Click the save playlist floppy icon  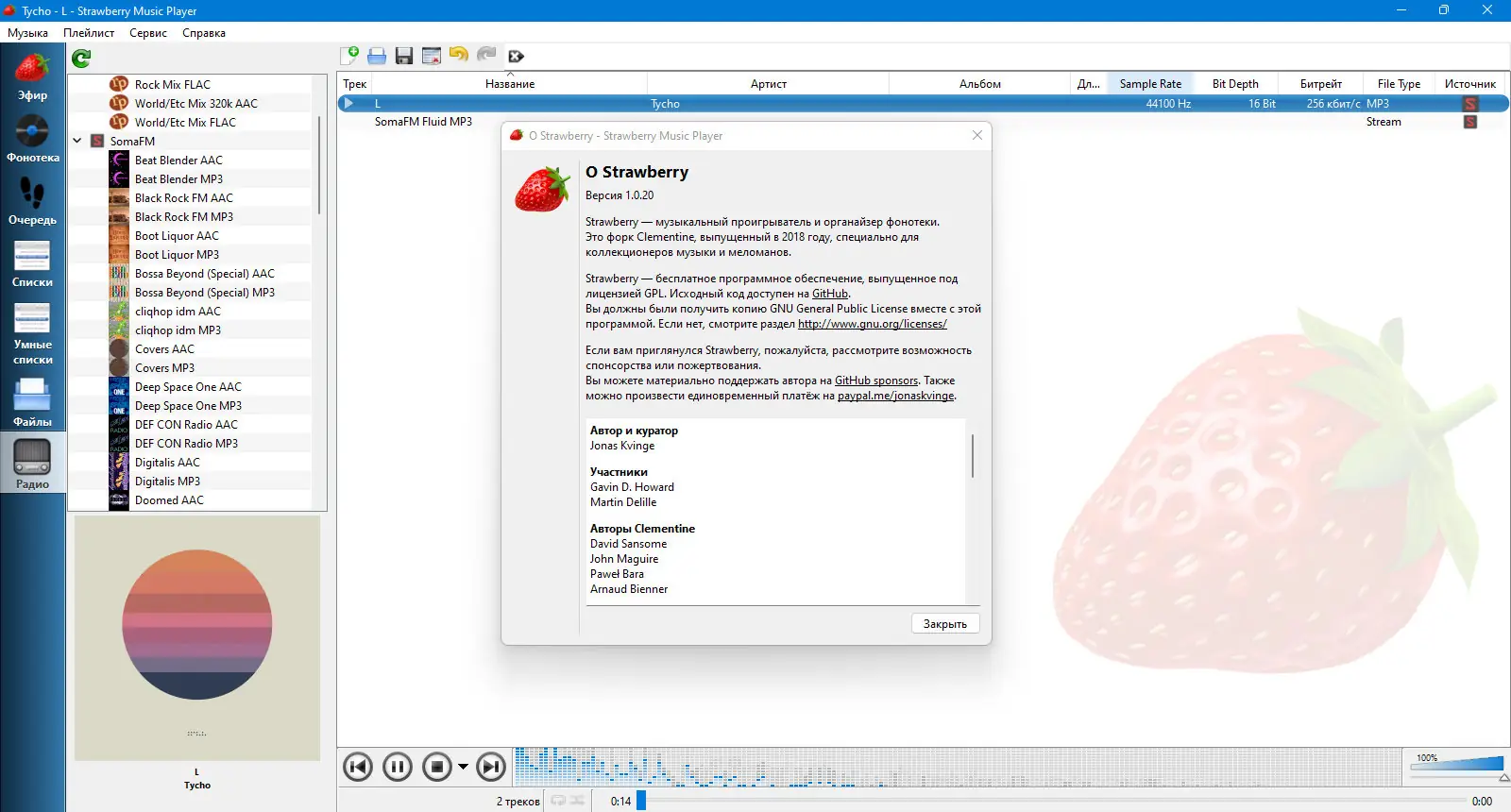tap(404, 56)
